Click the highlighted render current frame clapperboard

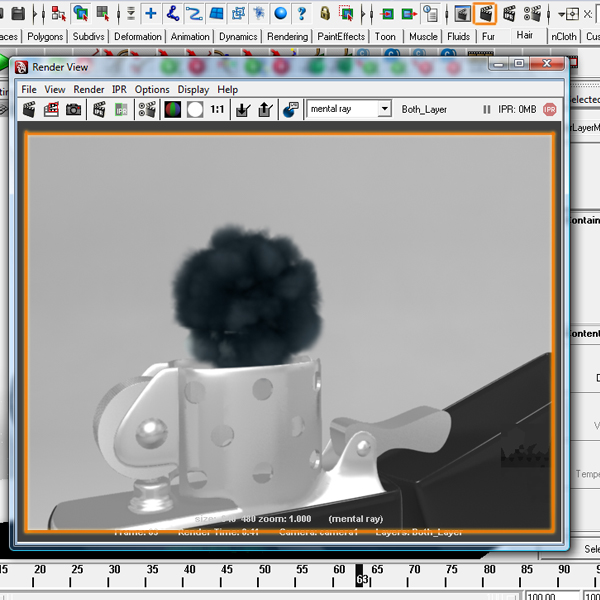[485, 14]
